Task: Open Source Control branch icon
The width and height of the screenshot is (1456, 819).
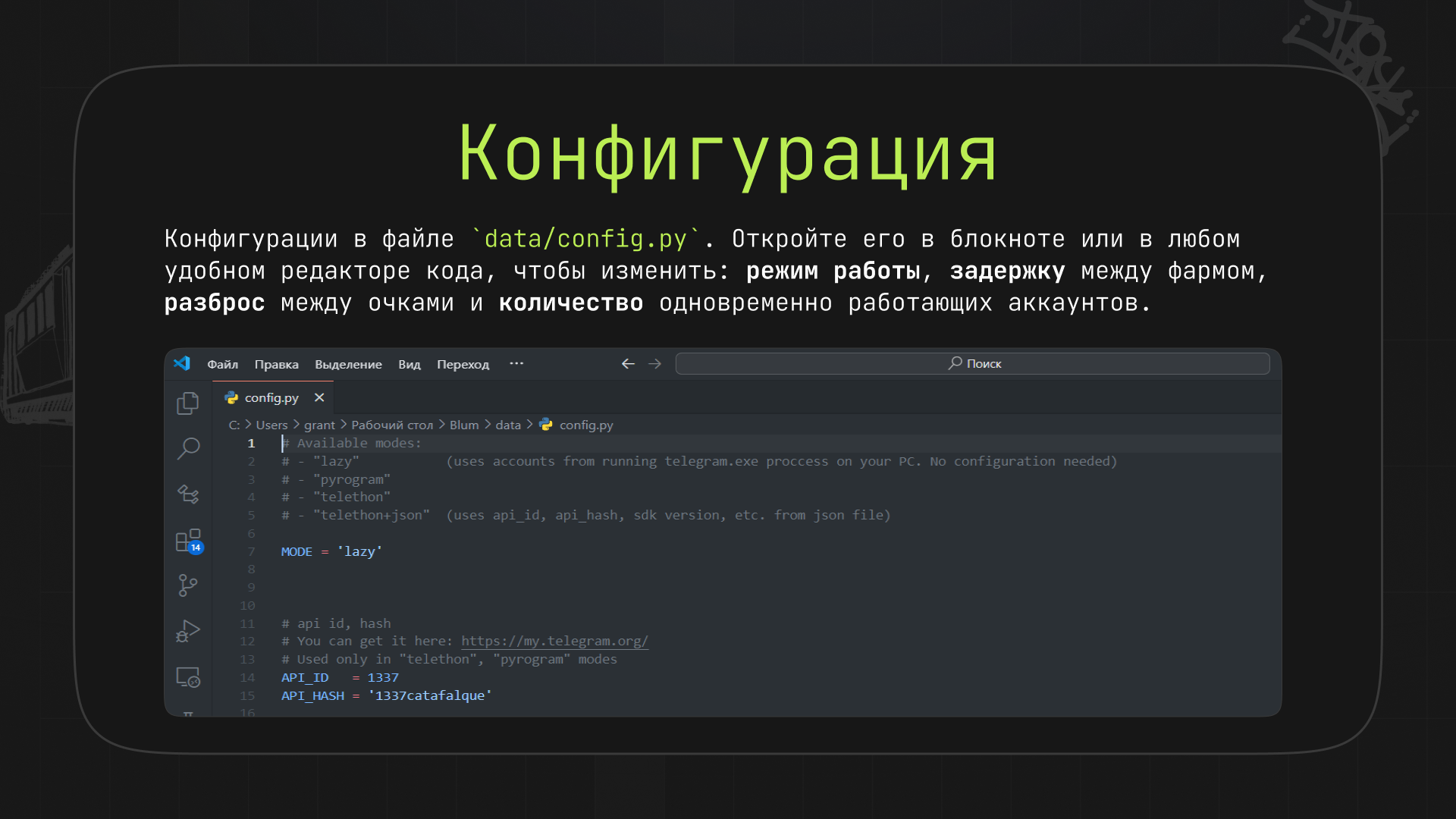Action: (x=187, y=585)
